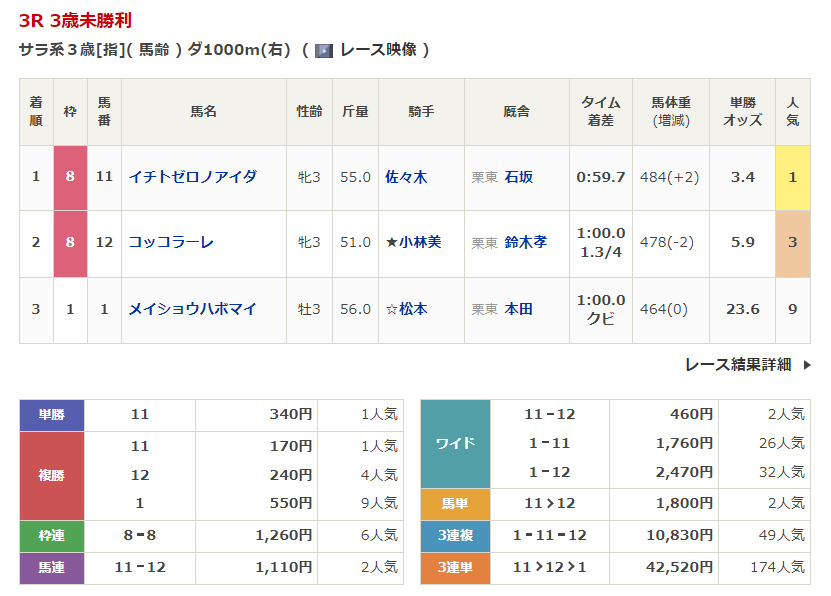The image size is (831, 596).
Task: Open trainer 本田 page
Action: 519,309
